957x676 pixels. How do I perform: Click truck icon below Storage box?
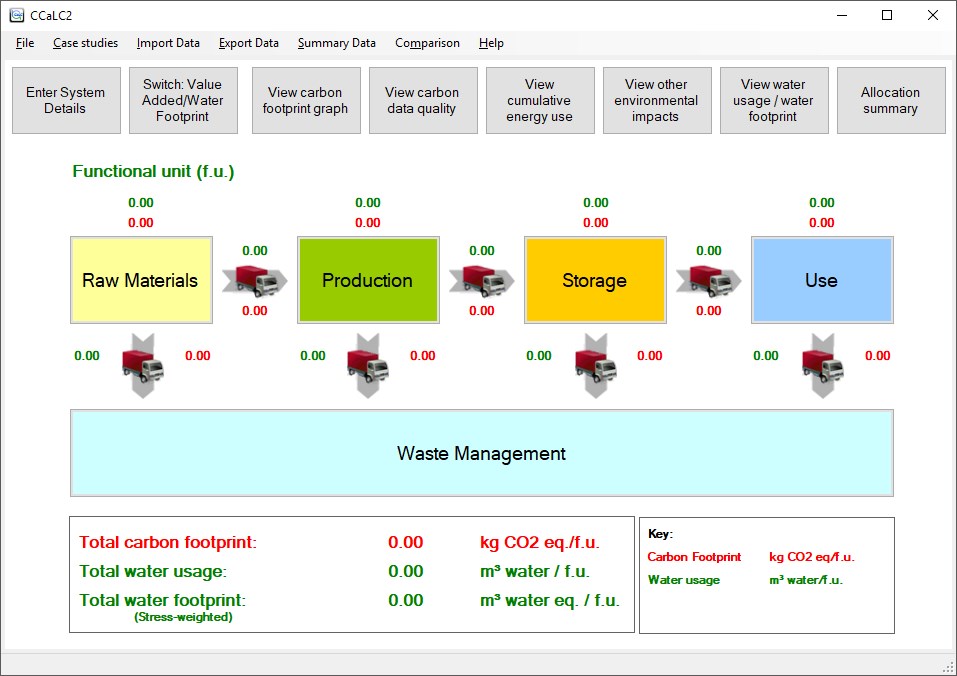click(x=596, y=366)
